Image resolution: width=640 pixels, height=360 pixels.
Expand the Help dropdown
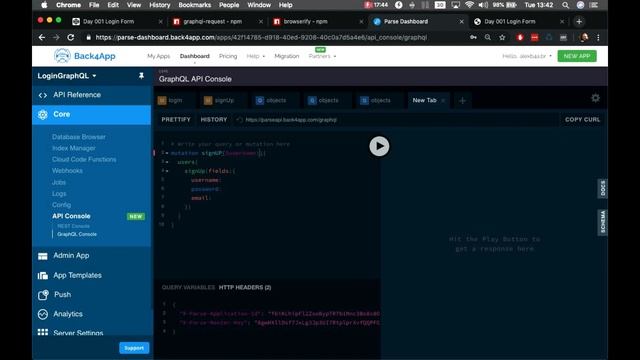pos(256,56)
